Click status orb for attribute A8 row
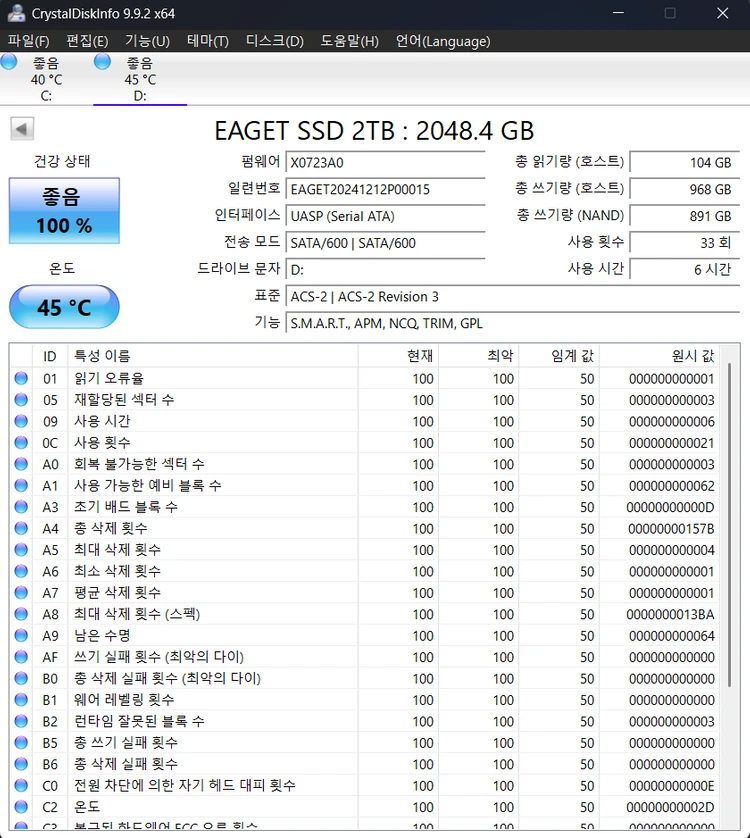 21,614
